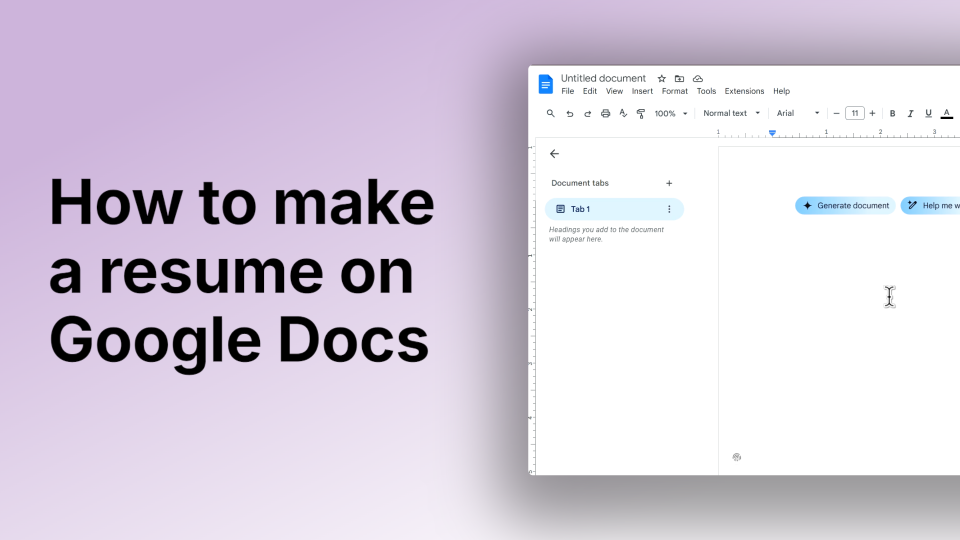The width and height of the screenshot is (960, 540).
Task: Open the File menu
Action: click(x=568, y=91)
